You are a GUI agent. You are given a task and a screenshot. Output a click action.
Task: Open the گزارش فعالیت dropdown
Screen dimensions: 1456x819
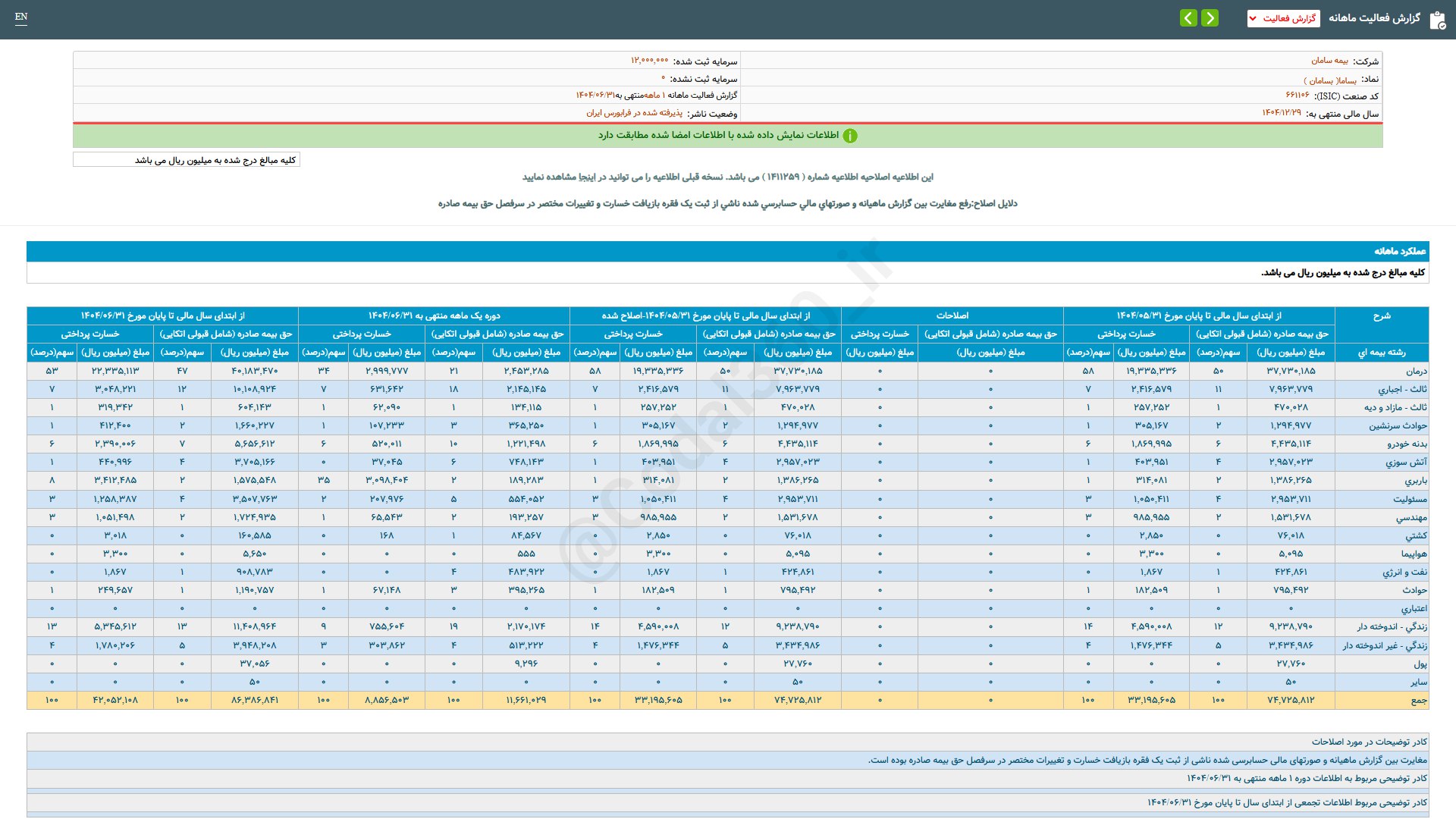[1283, 18]
